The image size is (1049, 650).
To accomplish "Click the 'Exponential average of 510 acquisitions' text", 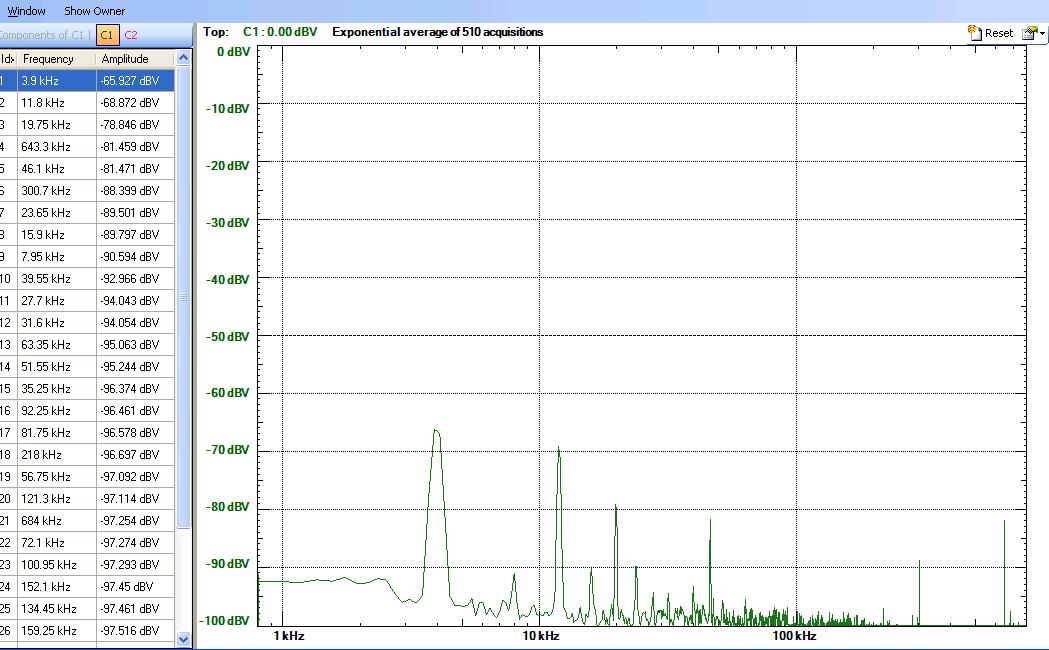I will tap(438, 32).
